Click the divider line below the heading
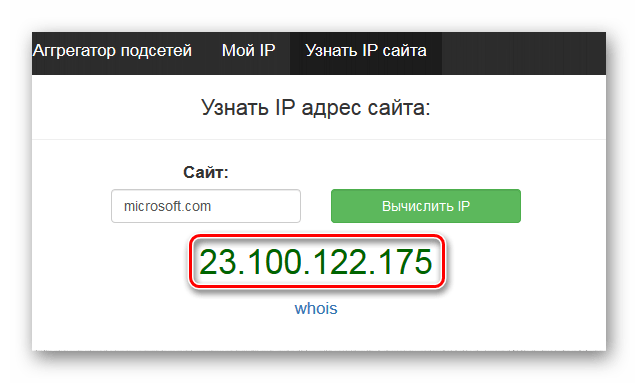Image resolution: width=638 pixels, height=383 pixels. tap(319, 139)
